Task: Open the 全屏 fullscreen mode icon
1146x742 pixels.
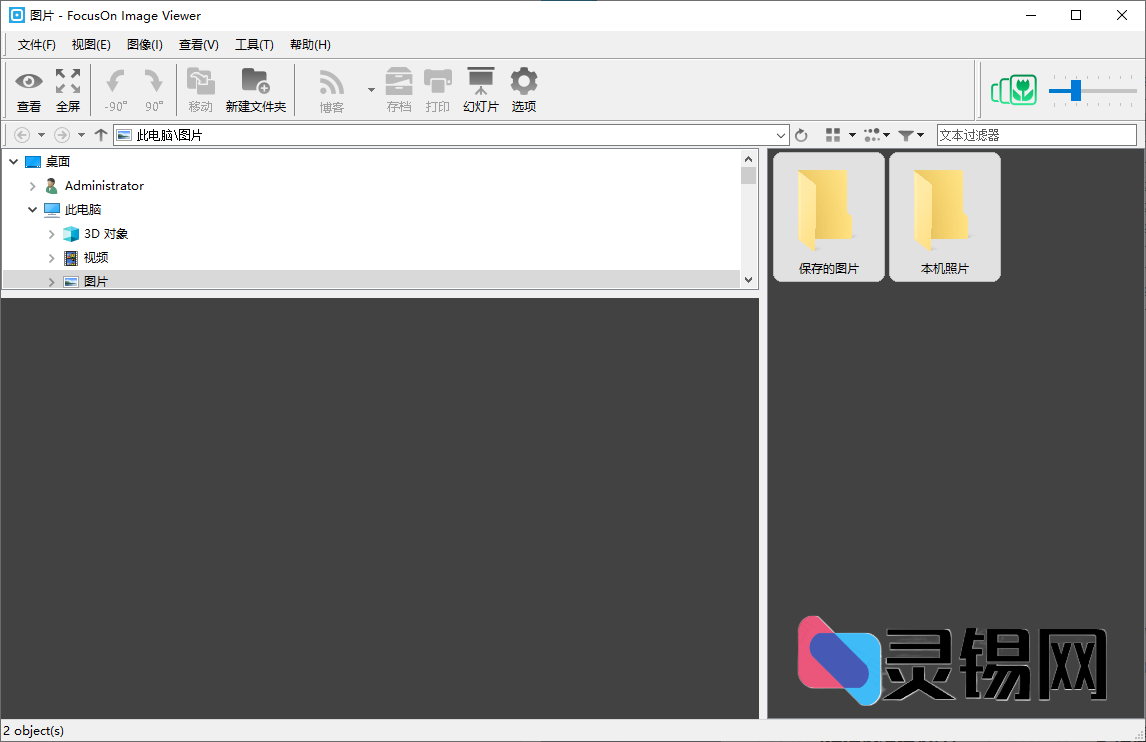Action: [68, 88]
